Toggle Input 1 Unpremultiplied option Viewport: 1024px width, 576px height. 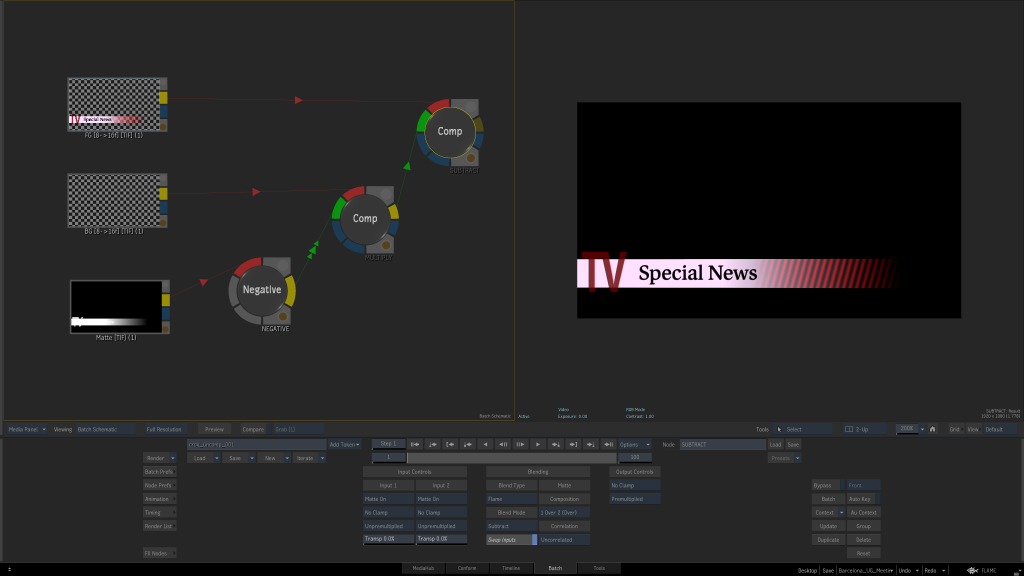388,526
